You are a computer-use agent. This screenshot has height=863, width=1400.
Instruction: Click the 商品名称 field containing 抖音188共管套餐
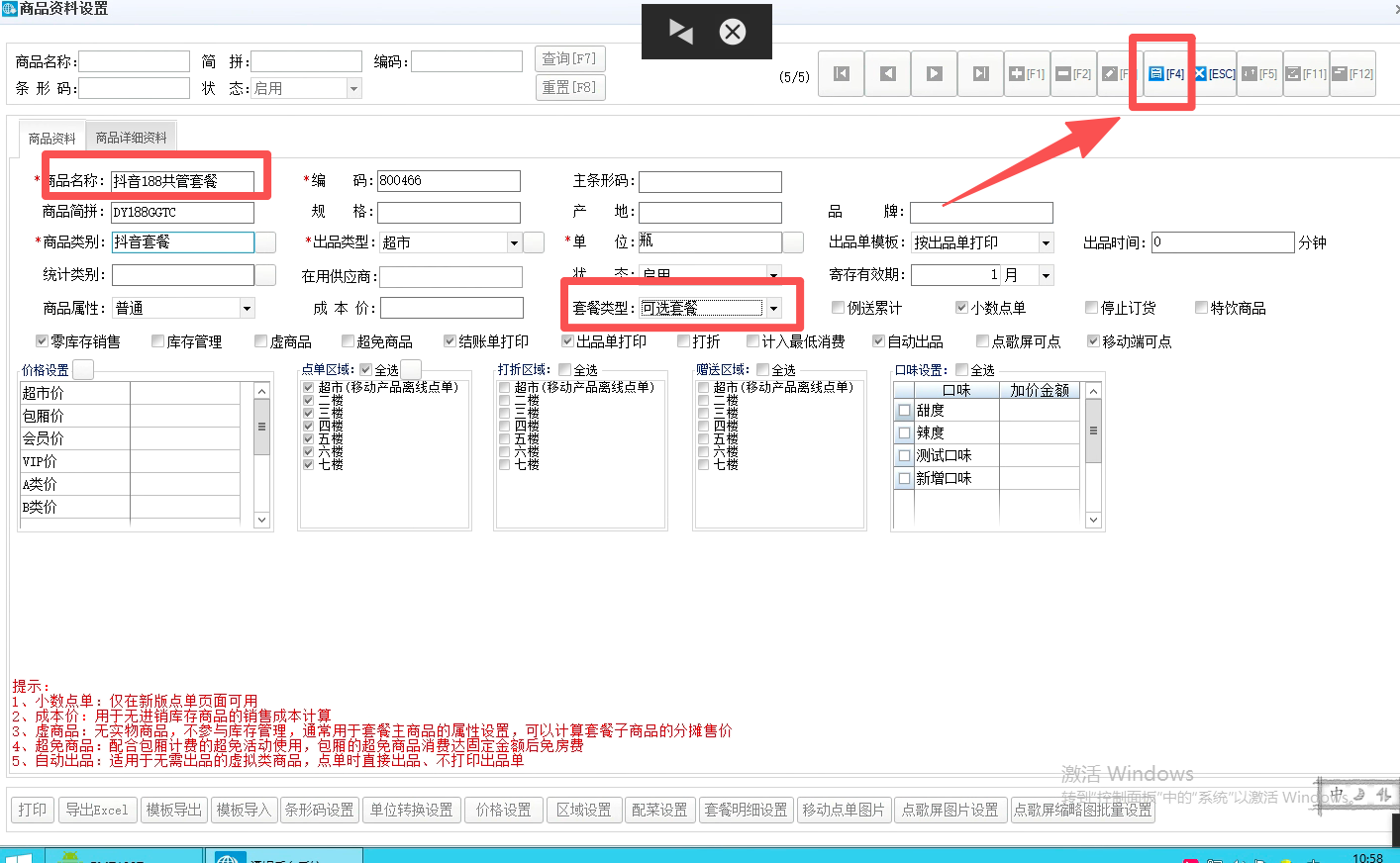(182, 181)
